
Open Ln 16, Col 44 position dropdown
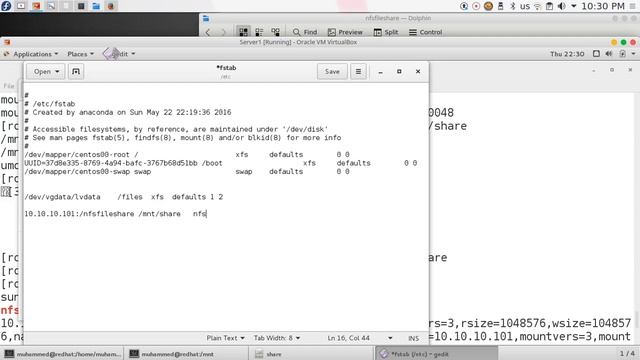[359, 338]
